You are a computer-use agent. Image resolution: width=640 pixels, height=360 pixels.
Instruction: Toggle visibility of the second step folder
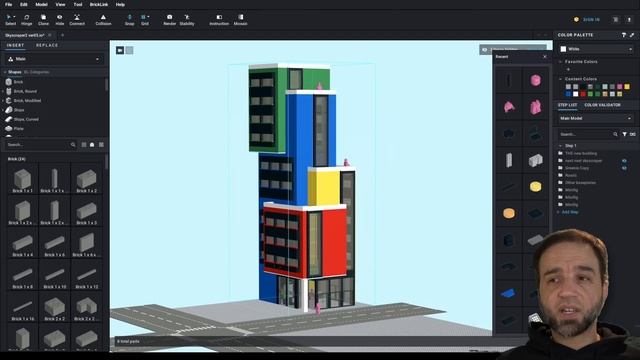[x=624, y=161]
